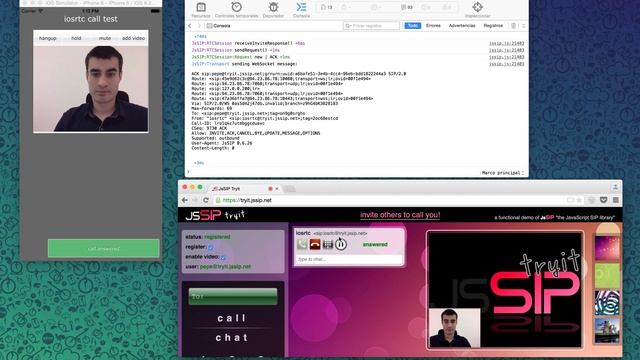Select the zebra pattern theme swatch
The width and height of the screenshot is (640, 360).
[x=607, y=303]
